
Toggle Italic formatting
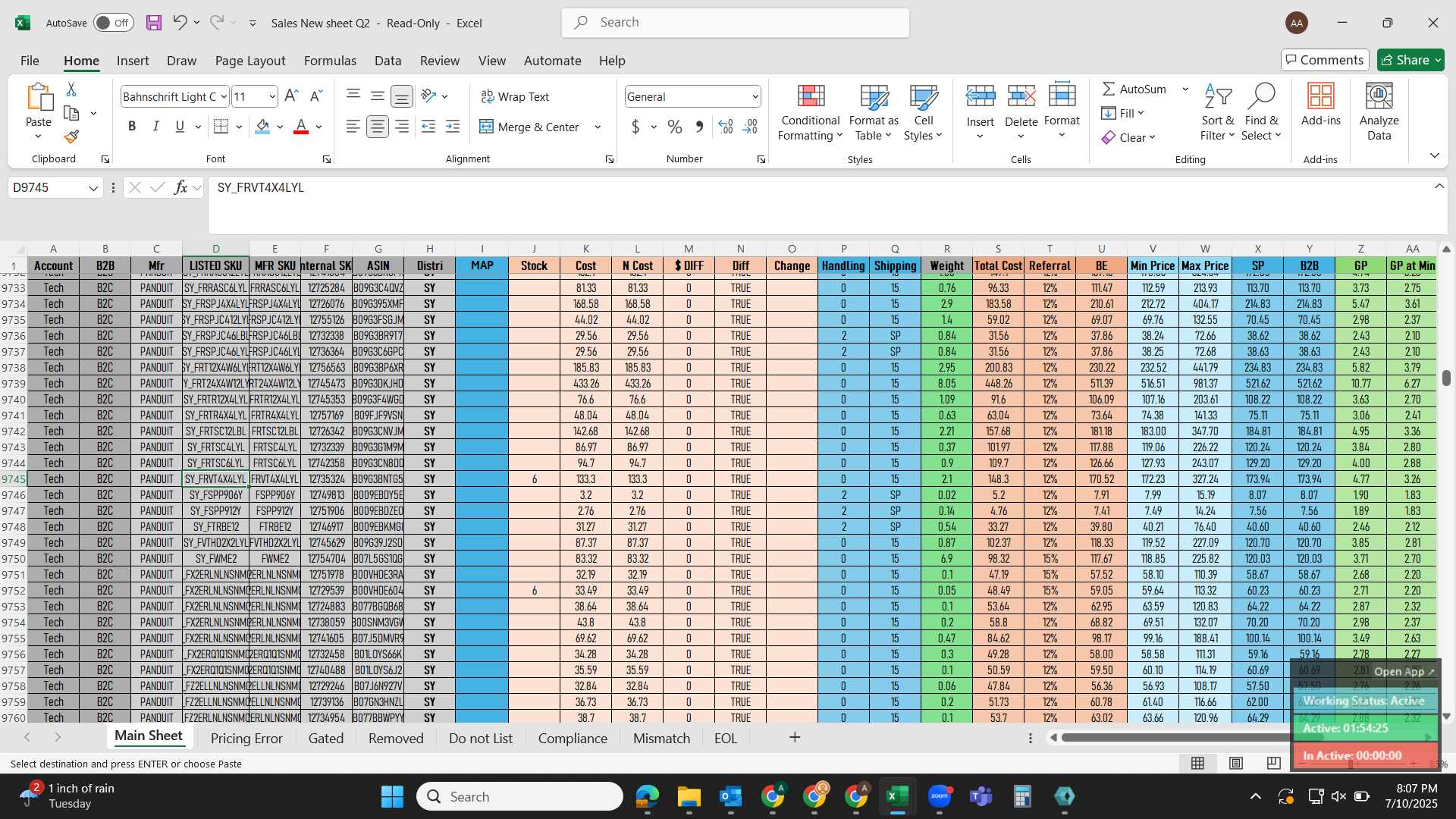(155, 127)
